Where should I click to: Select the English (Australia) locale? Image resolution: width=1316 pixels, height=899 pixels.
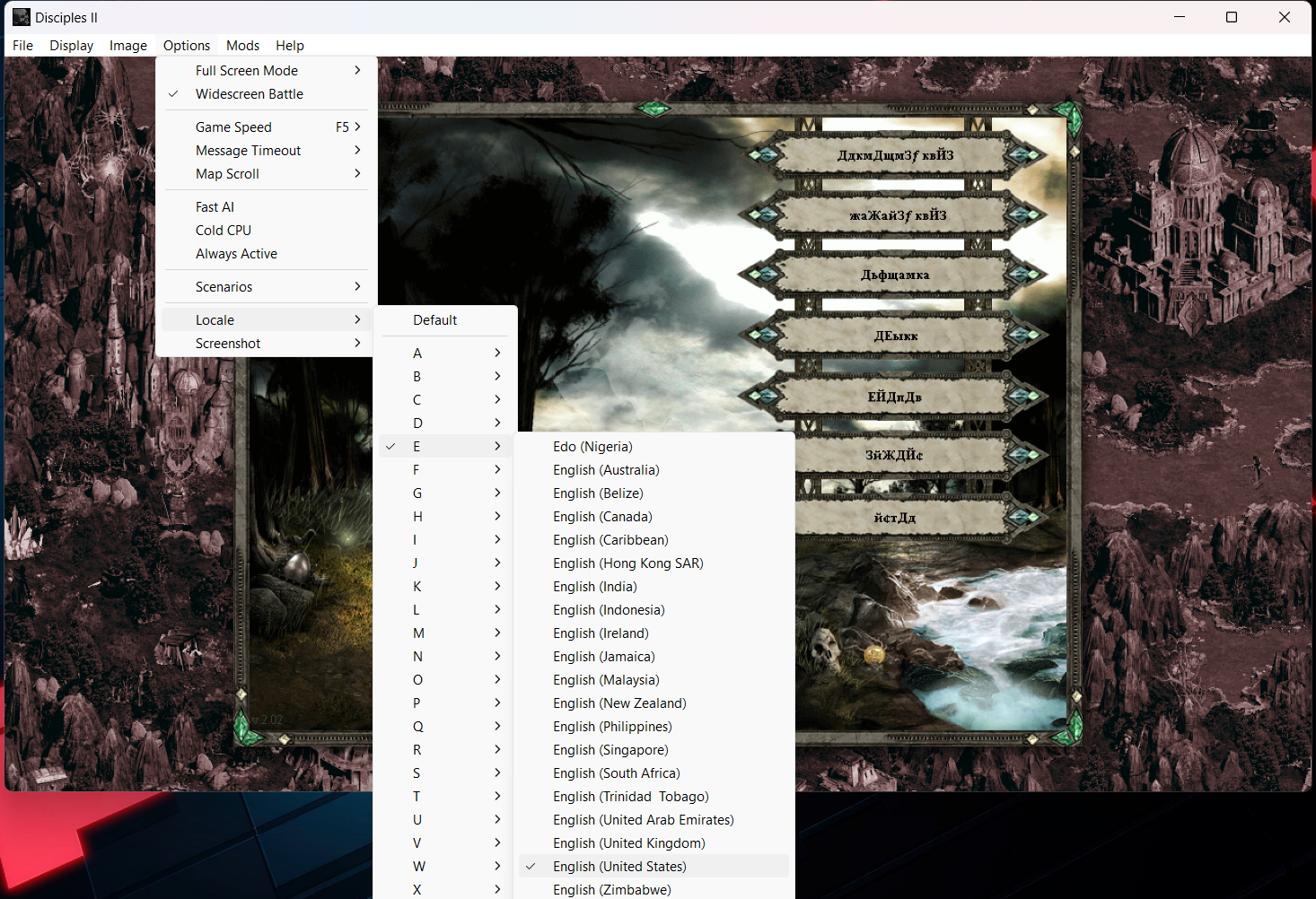pos(654,470)
